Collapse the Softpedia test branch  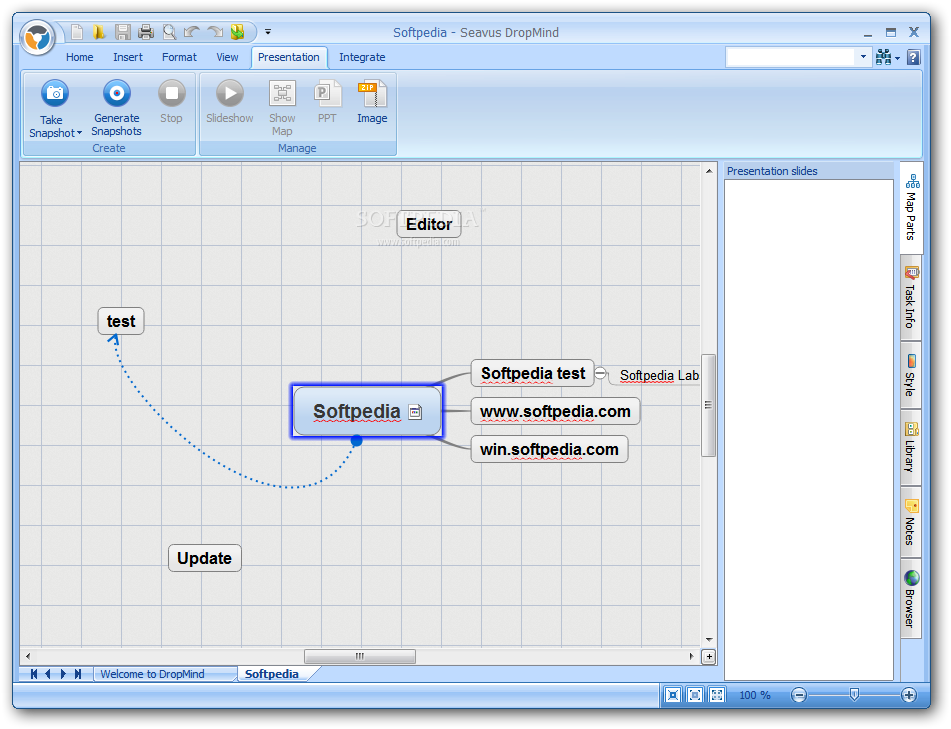pos(600,373)
